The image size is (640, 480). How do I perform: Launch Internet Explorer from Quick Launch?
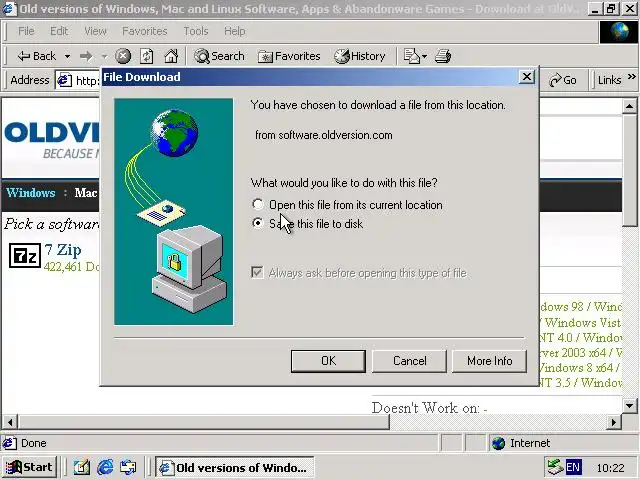click(105, 467)
